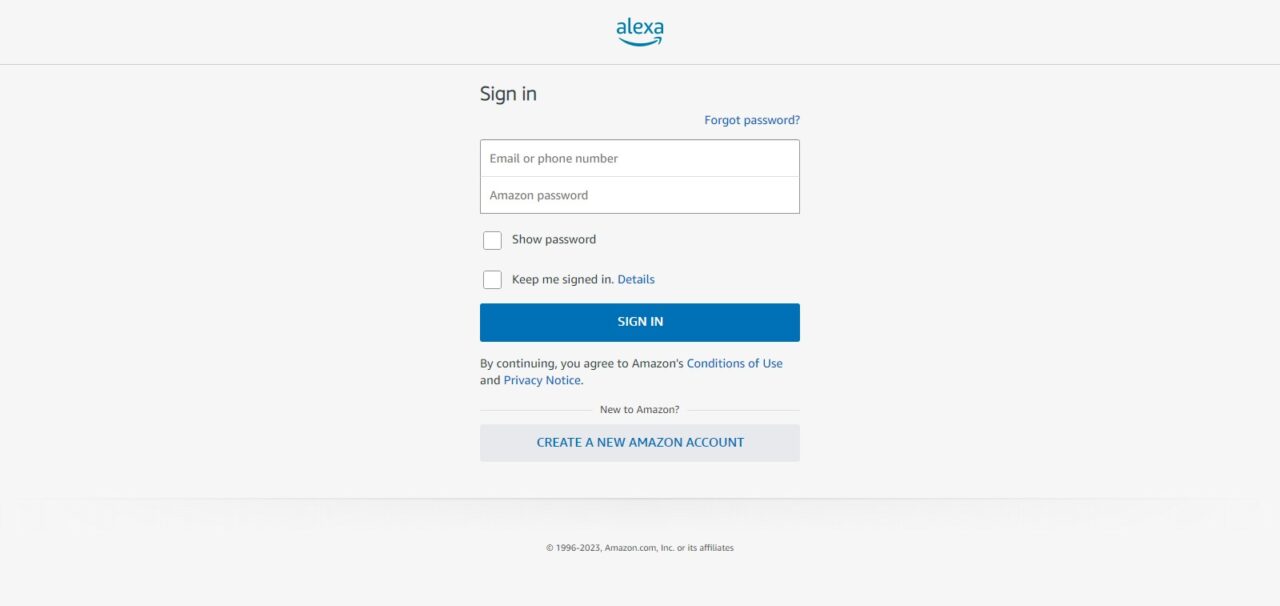The image size is (1280, 606).
Task: Focus the Amazon password field
Action: [x=640, y=195]
